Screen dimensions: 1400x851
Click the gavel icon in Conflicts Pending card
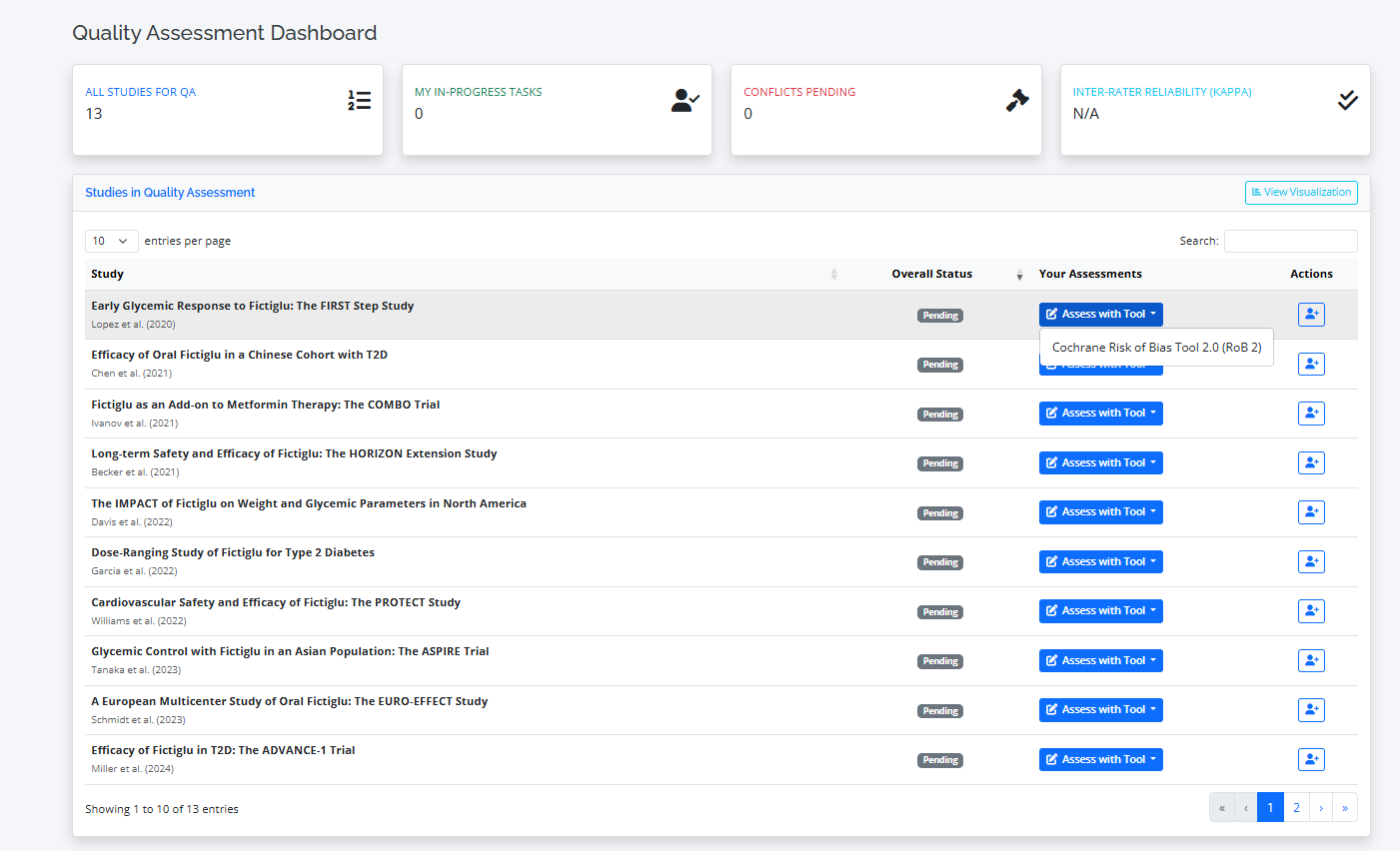(x=1017, y=100)
